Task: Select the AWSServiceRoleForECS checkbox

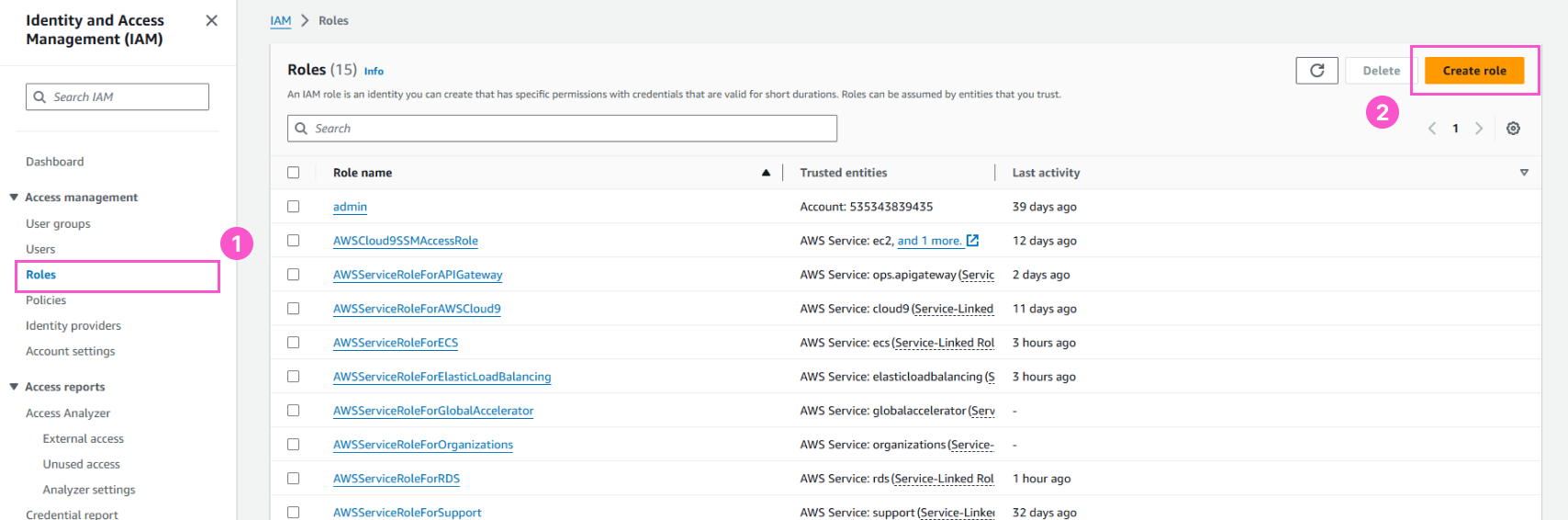Action: (x=294, y=343)
